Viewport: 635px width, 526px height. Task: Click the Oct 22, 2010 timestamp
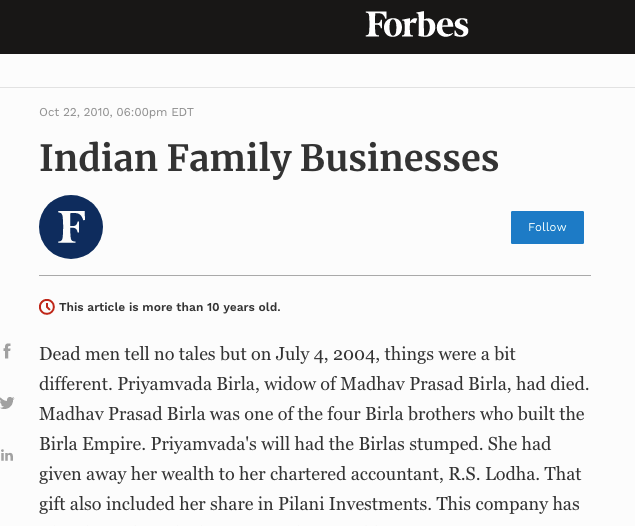tap(116, 112)
